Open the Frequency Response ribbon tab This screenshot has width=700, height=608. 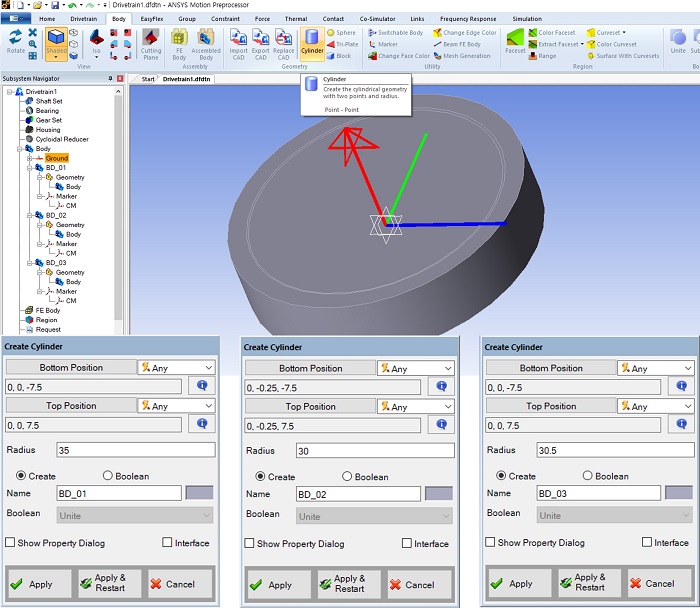point(468,19)
